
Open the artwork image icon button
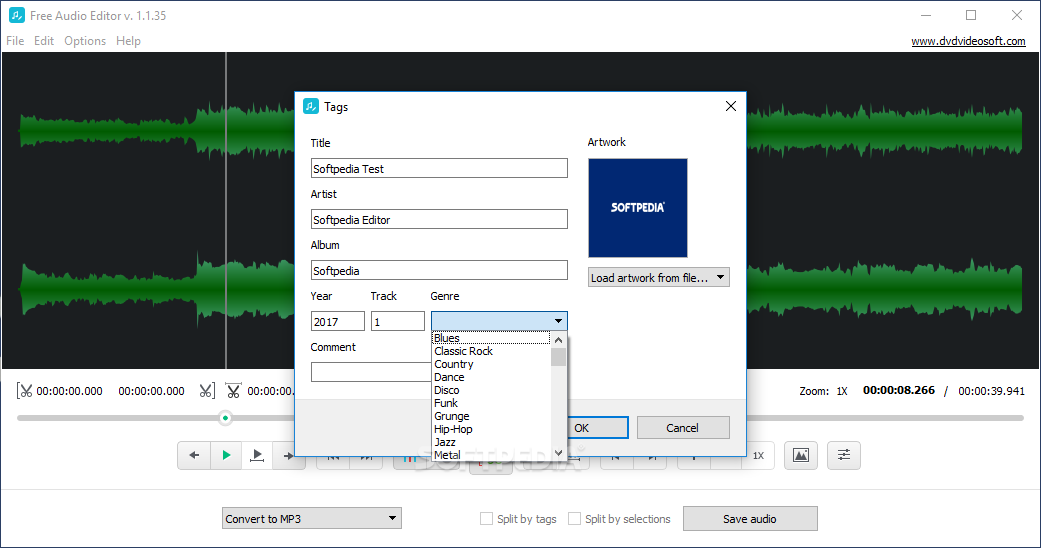801,455
